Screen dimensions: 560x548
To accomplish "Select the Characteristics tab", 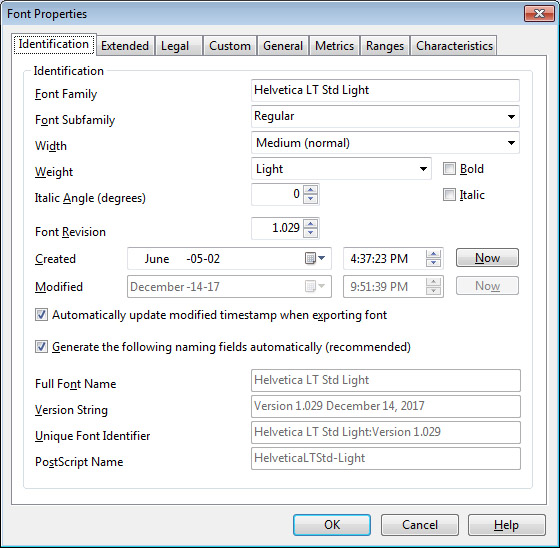I will point(454,46).
